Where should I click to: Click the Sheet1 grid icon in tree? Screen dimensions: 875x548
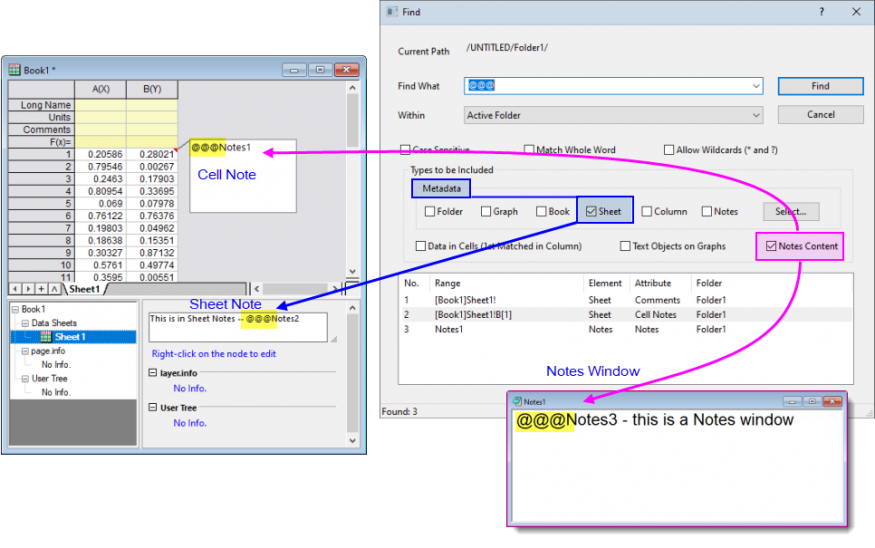click(x=46, y=337)
